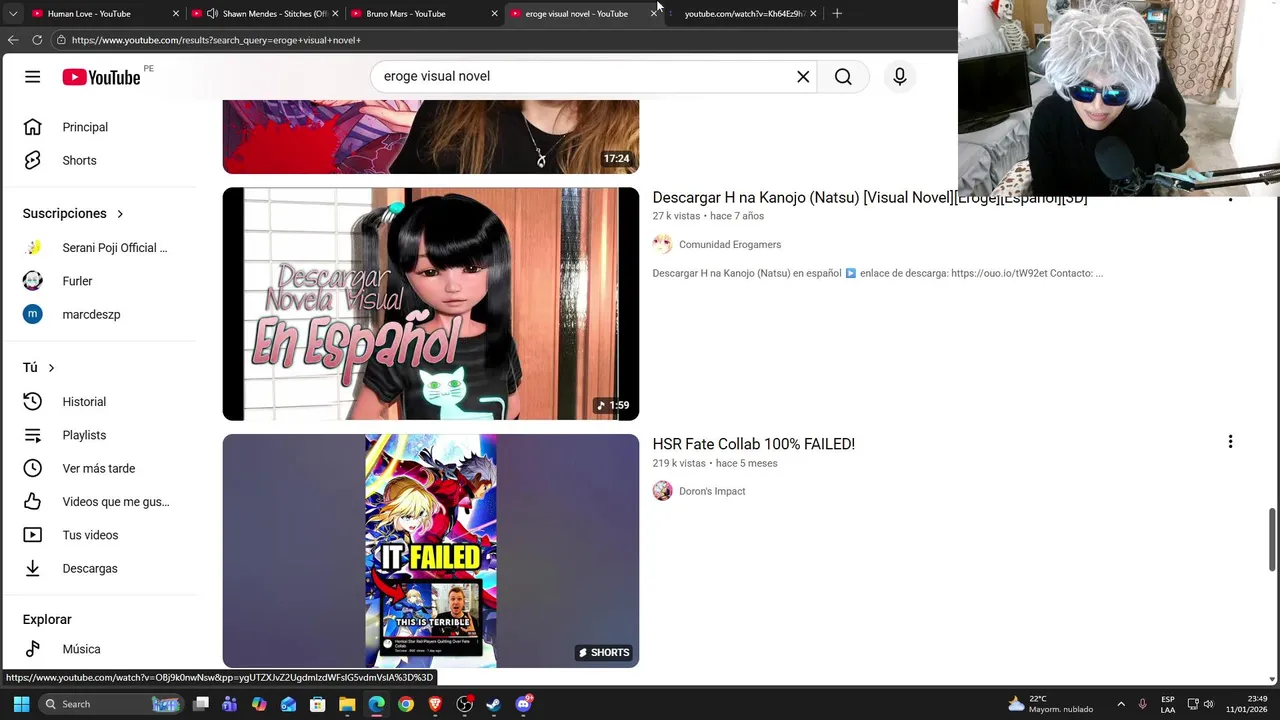1280x720 pixels.
Task: Close the Human Love tab
Action: (x=176, y=14)
